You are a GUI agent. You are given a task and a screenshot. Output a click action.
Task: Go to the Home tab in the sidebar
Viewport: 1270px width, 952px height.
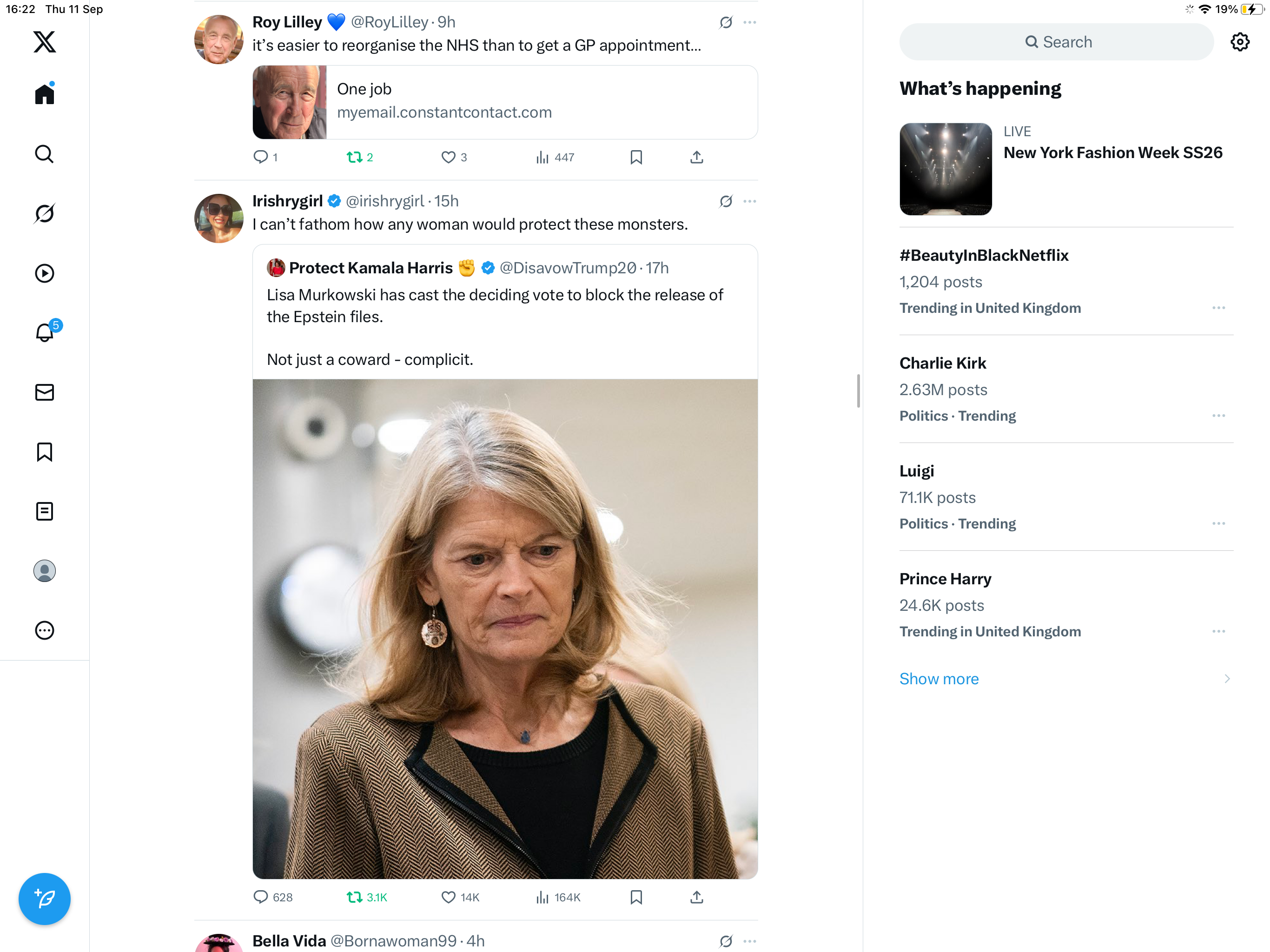[44, 94]
